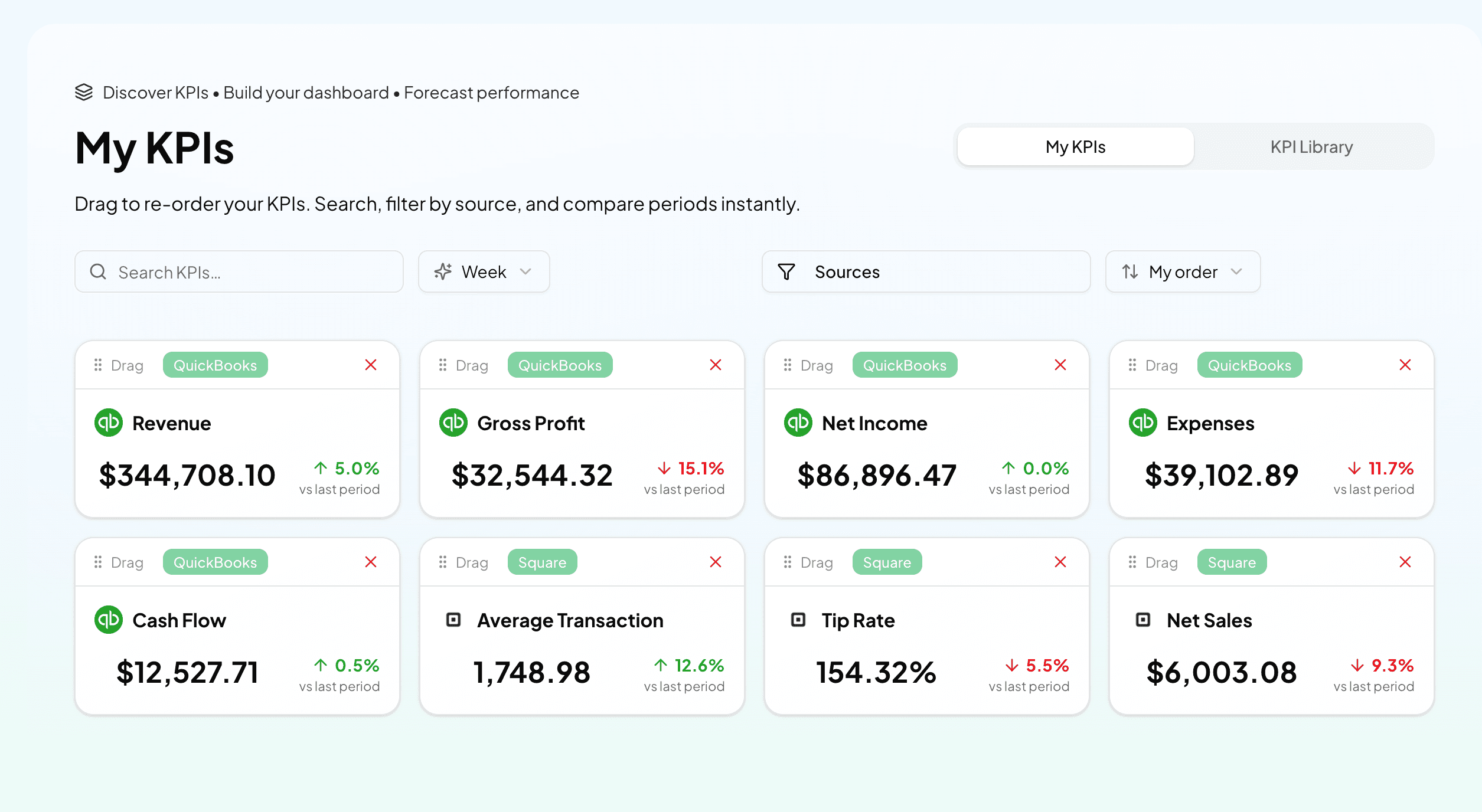This screenshot has width=1482, height=812.
Task: Remove the Expenses KPI card
Action: (1404, 365)
